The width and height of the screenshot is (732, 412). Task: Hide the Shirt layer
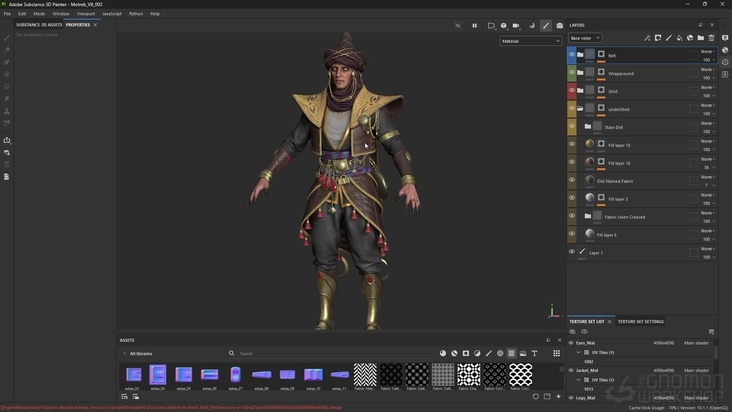point(571,91)
